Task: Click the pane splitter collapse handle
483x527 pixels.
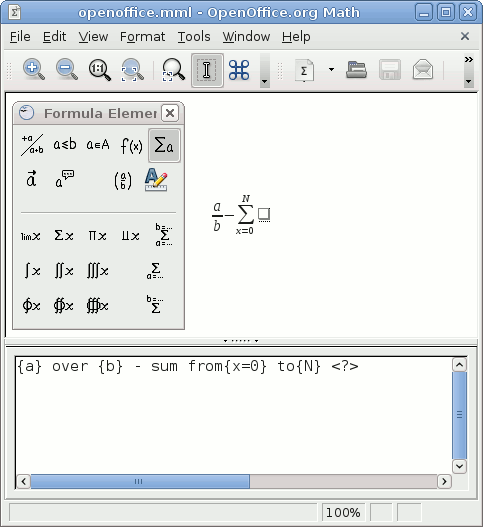Action: pyautogui.click(x=241, y=341)
